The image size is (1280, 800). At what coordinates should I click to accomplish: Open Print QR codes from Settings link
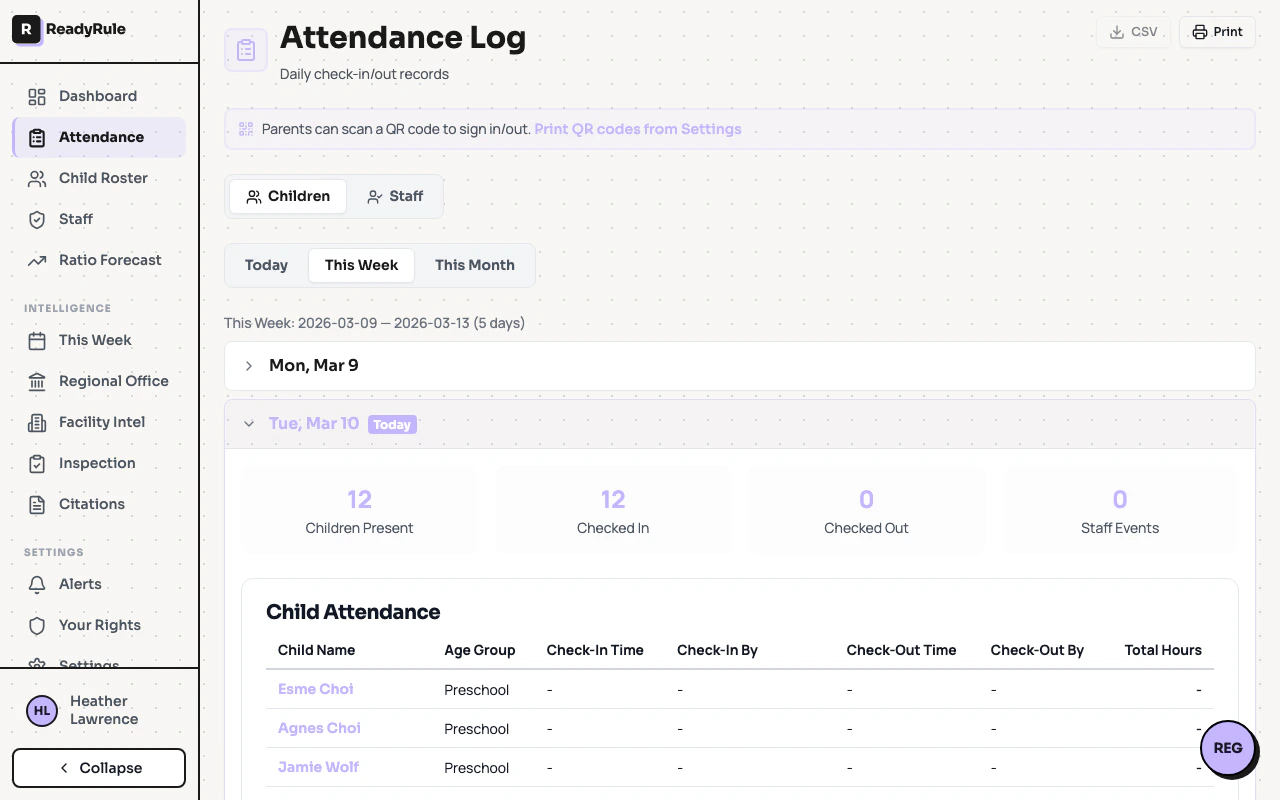pyautogui.click(x=637, y=129)
